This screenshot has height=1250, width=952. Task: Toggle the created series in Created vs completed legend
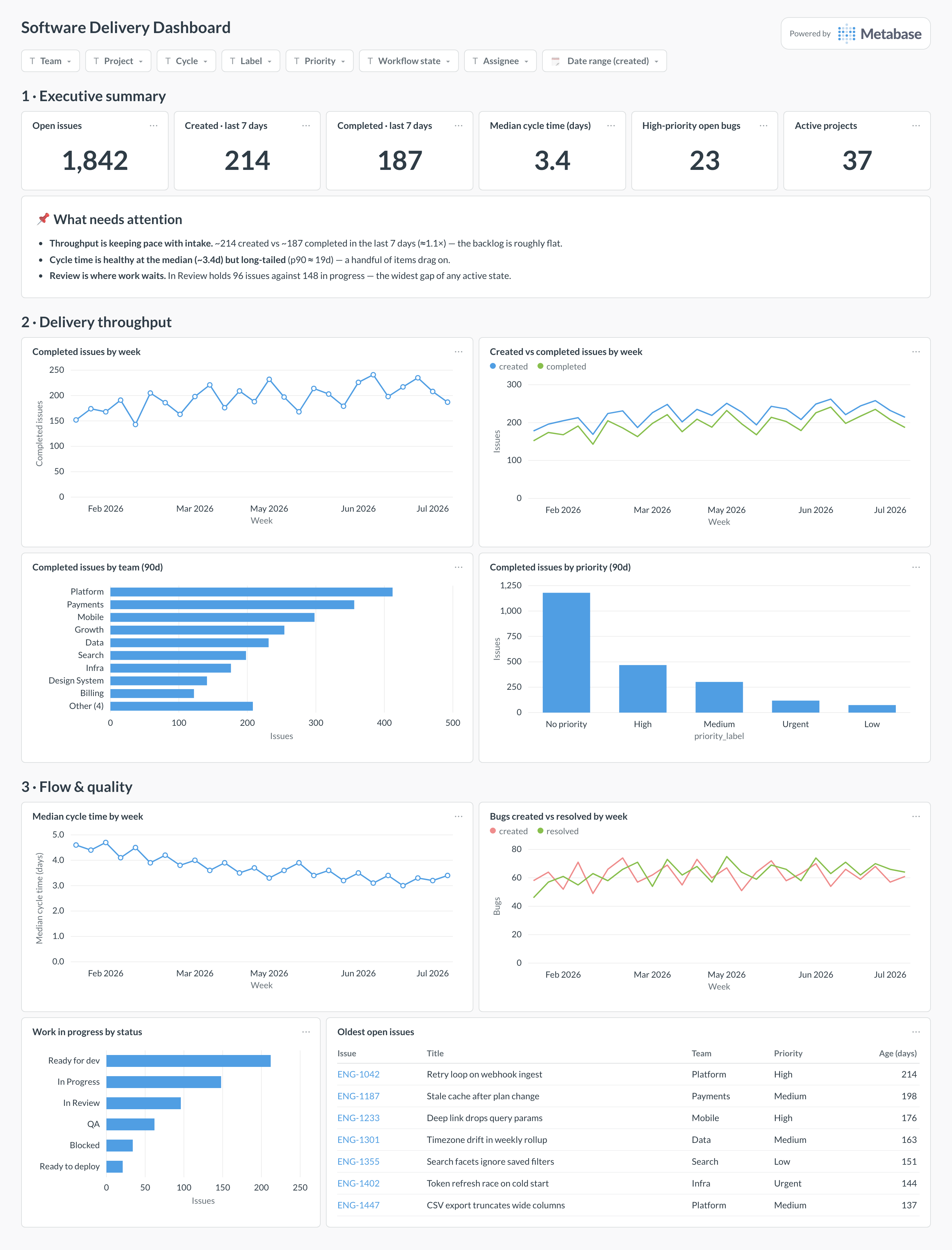(509, 367)
